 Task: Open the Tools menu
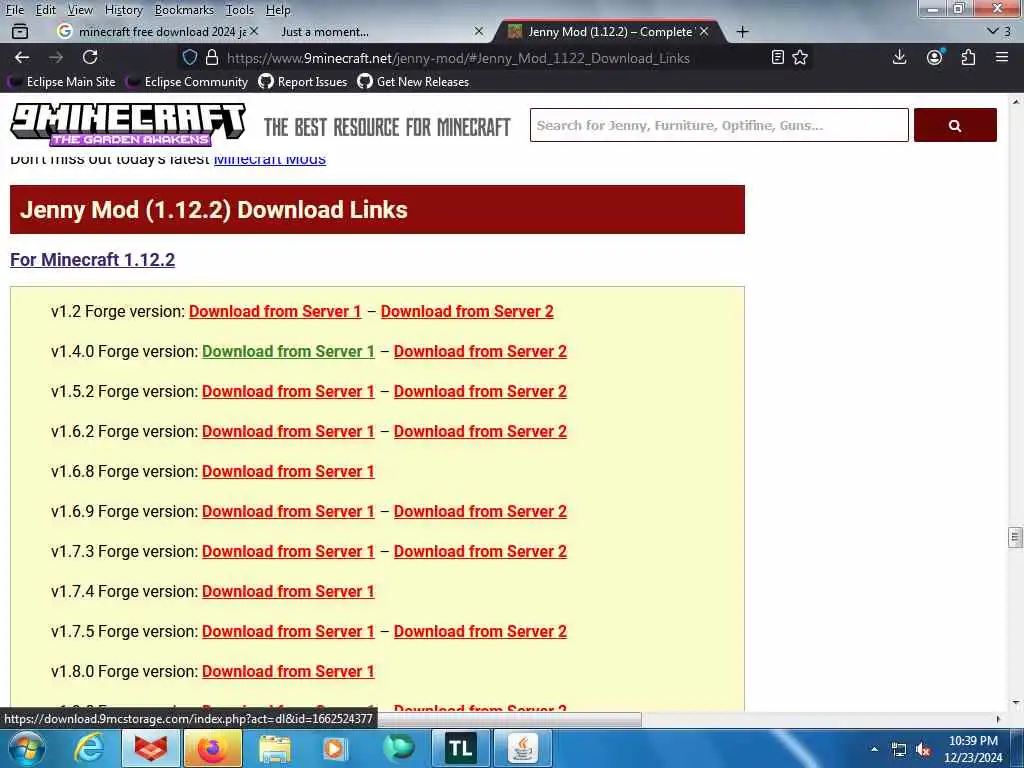(x=240, y=10)
